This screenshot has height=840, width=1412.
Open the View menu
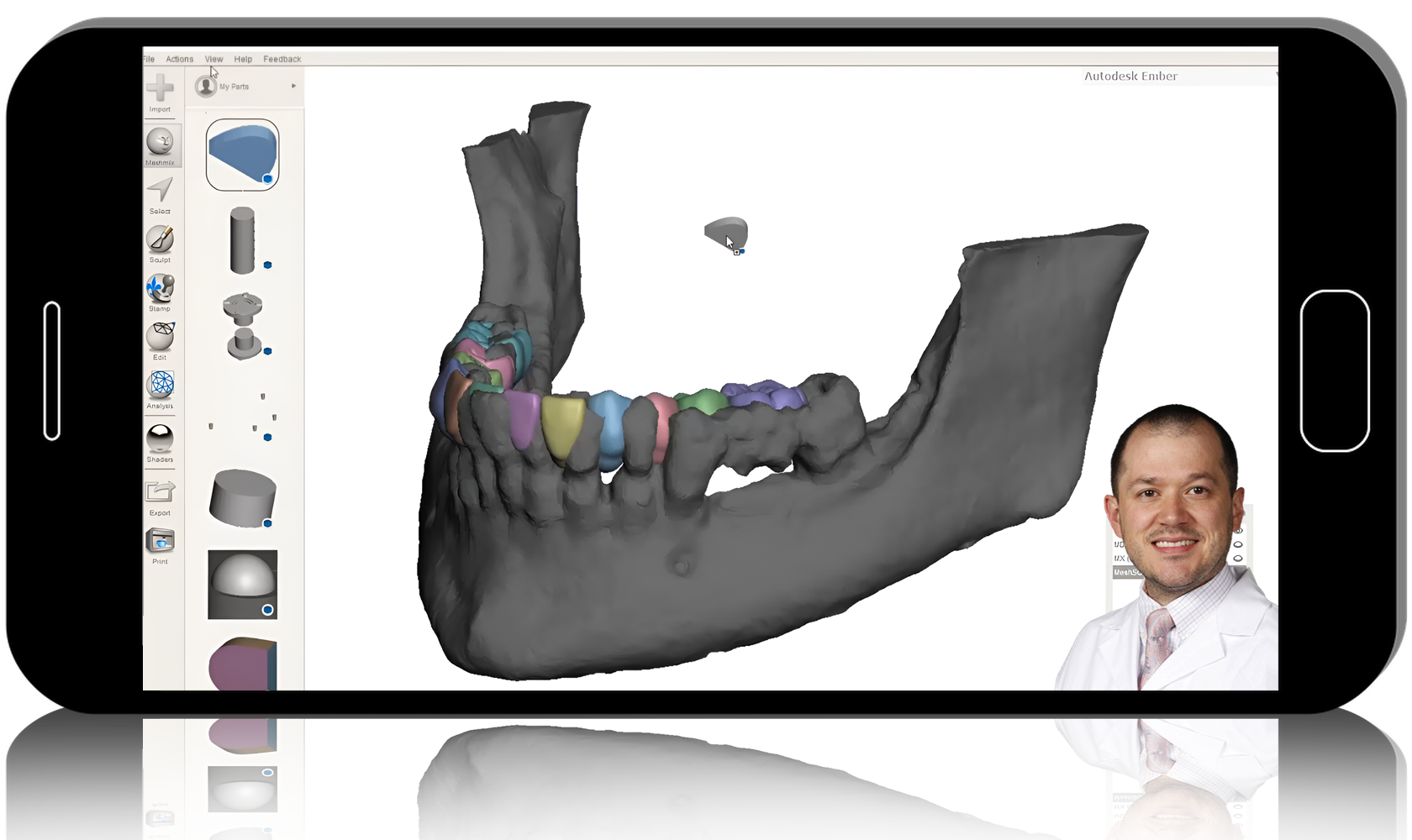click(x=213, y=59)
